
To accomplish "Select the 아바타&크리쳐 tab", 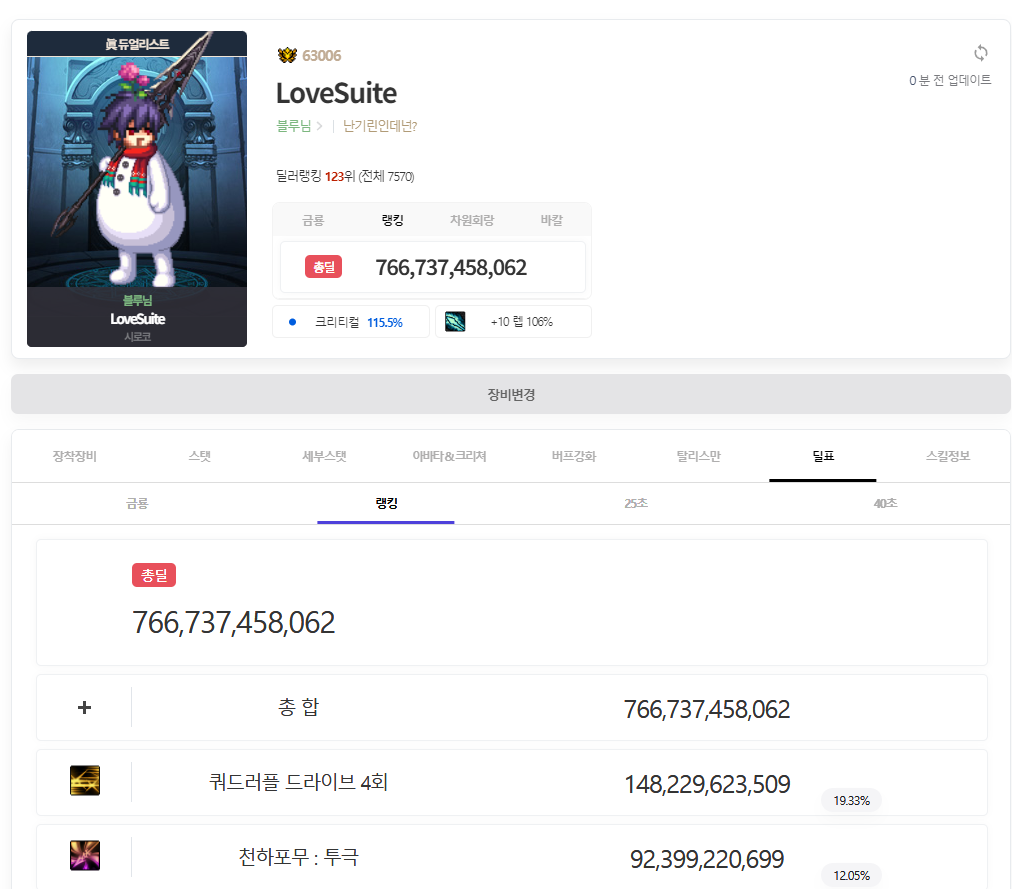I will [449, 456].
